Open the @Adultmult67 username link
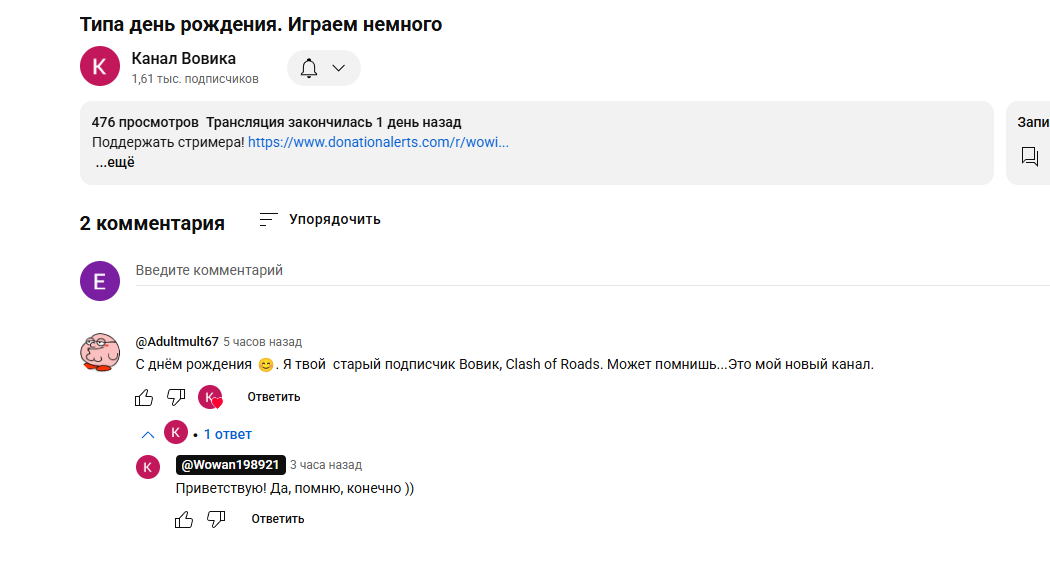The image size is (1050, 564). 177,342
